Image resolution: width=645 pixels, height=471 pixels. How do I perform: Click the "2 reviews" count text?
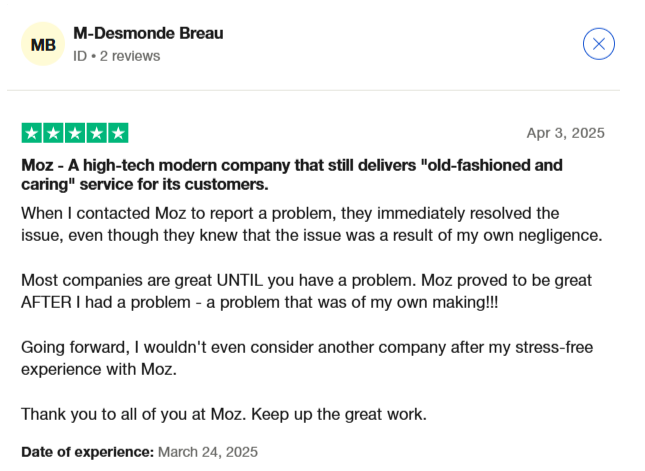click(x=130, y=56)
